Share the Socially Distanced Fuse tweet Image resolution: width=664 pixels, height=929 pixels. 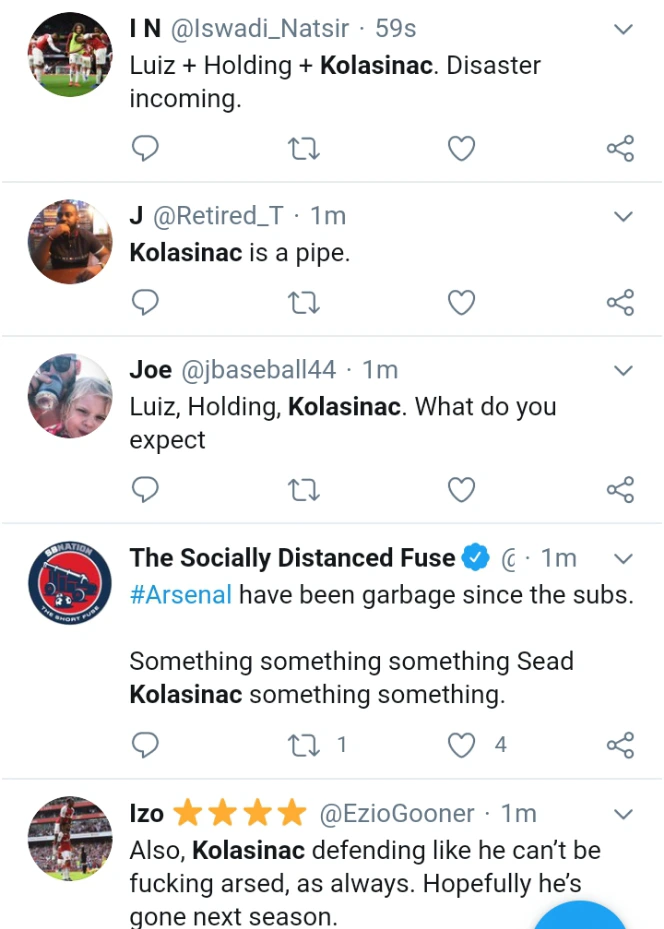click(x=620, y=744)
